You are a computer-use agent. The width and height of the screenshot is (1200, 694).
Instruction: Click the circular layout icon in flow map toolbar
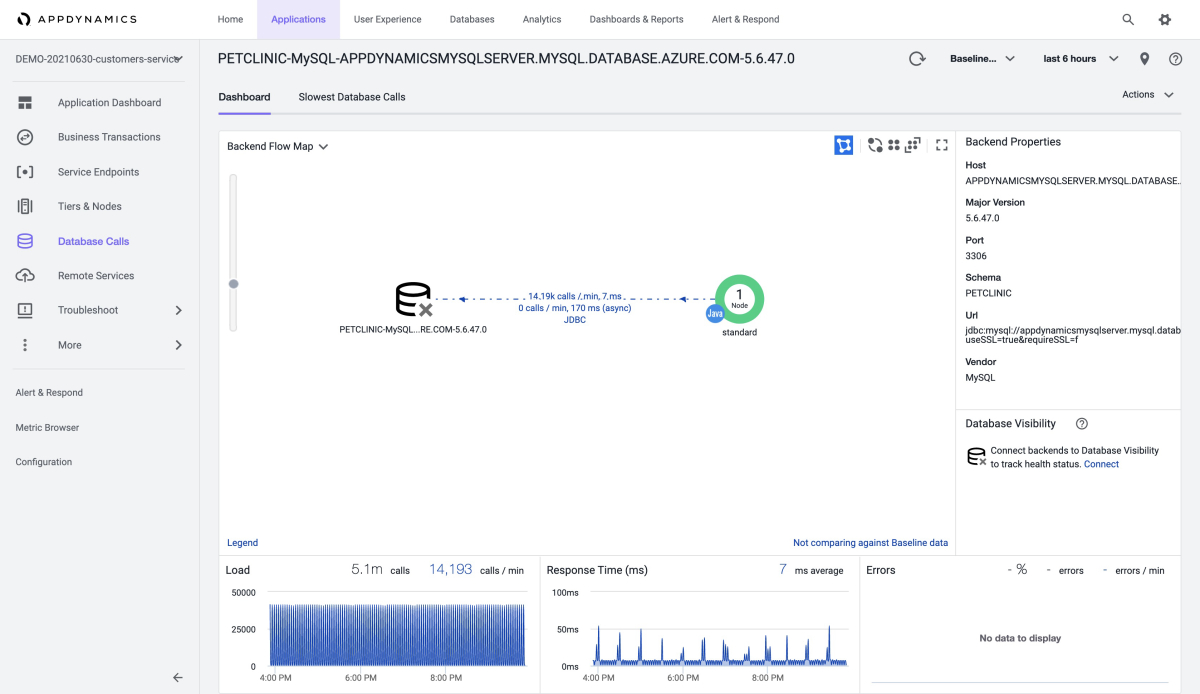pos(875,146)
